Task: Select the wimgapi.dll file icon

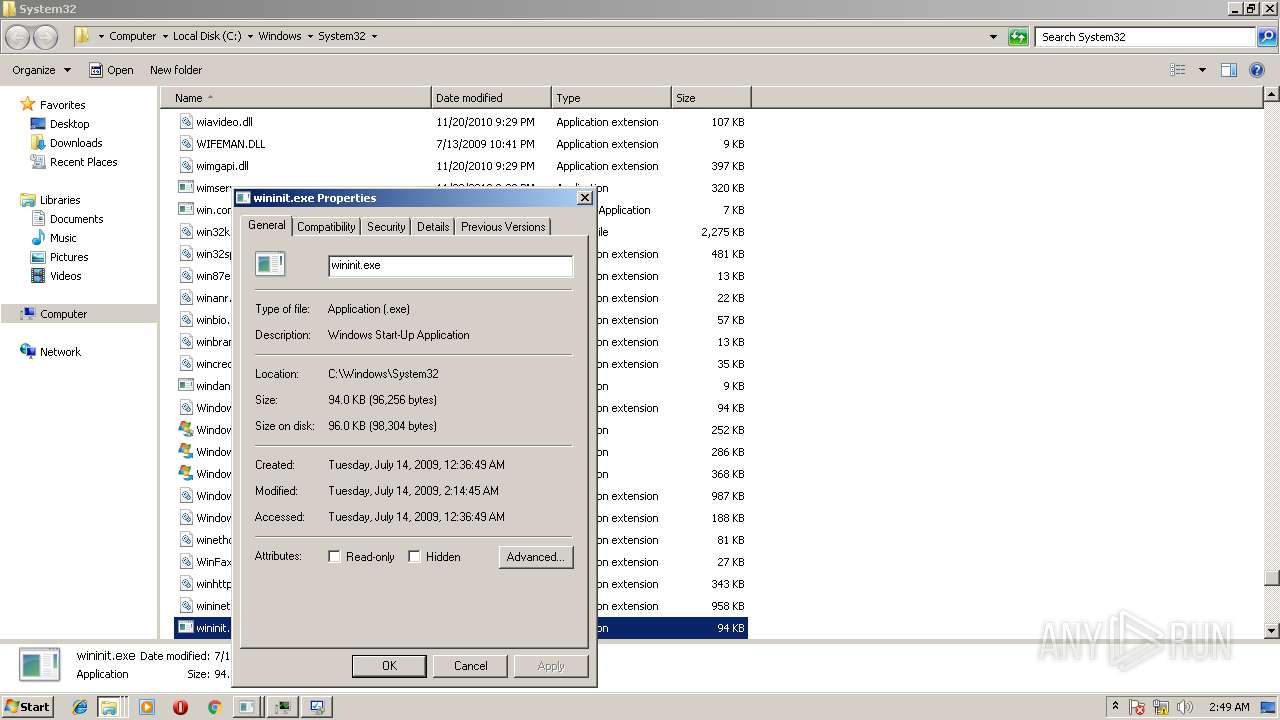Action: coord(186,166)
